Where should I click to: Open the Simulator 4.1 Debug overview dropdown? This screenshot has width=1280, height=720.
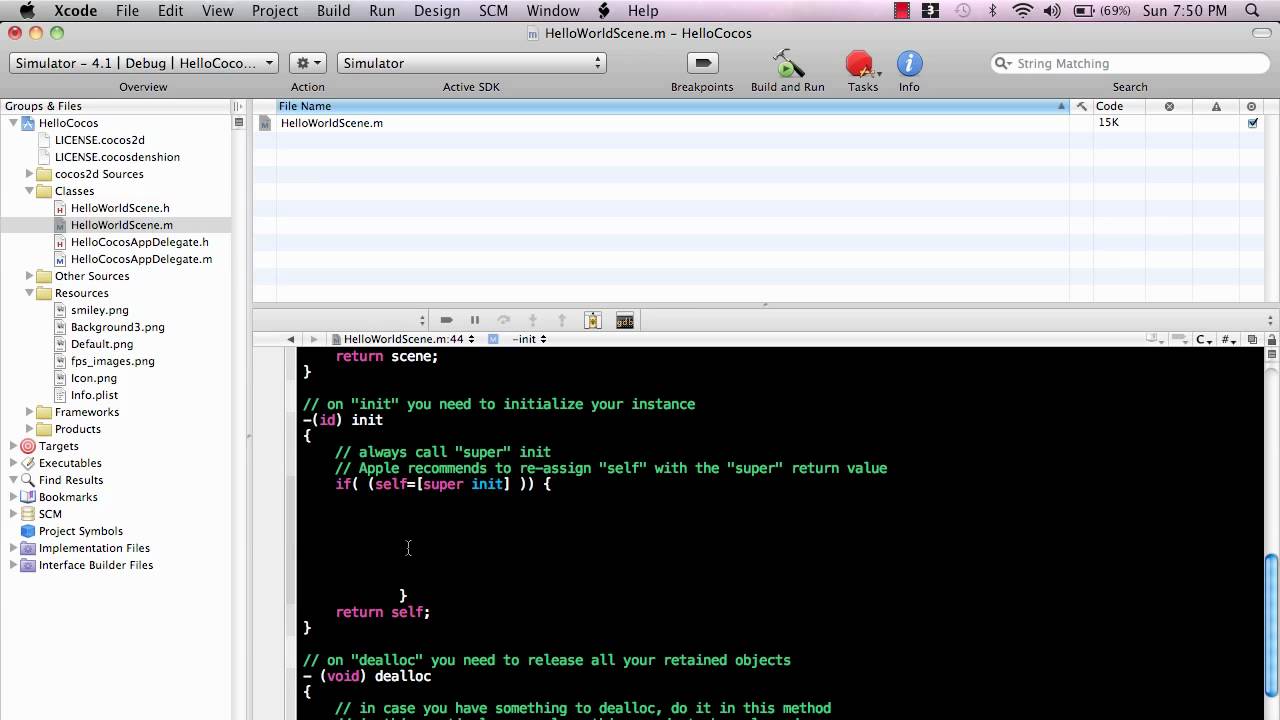click(144, 63)
